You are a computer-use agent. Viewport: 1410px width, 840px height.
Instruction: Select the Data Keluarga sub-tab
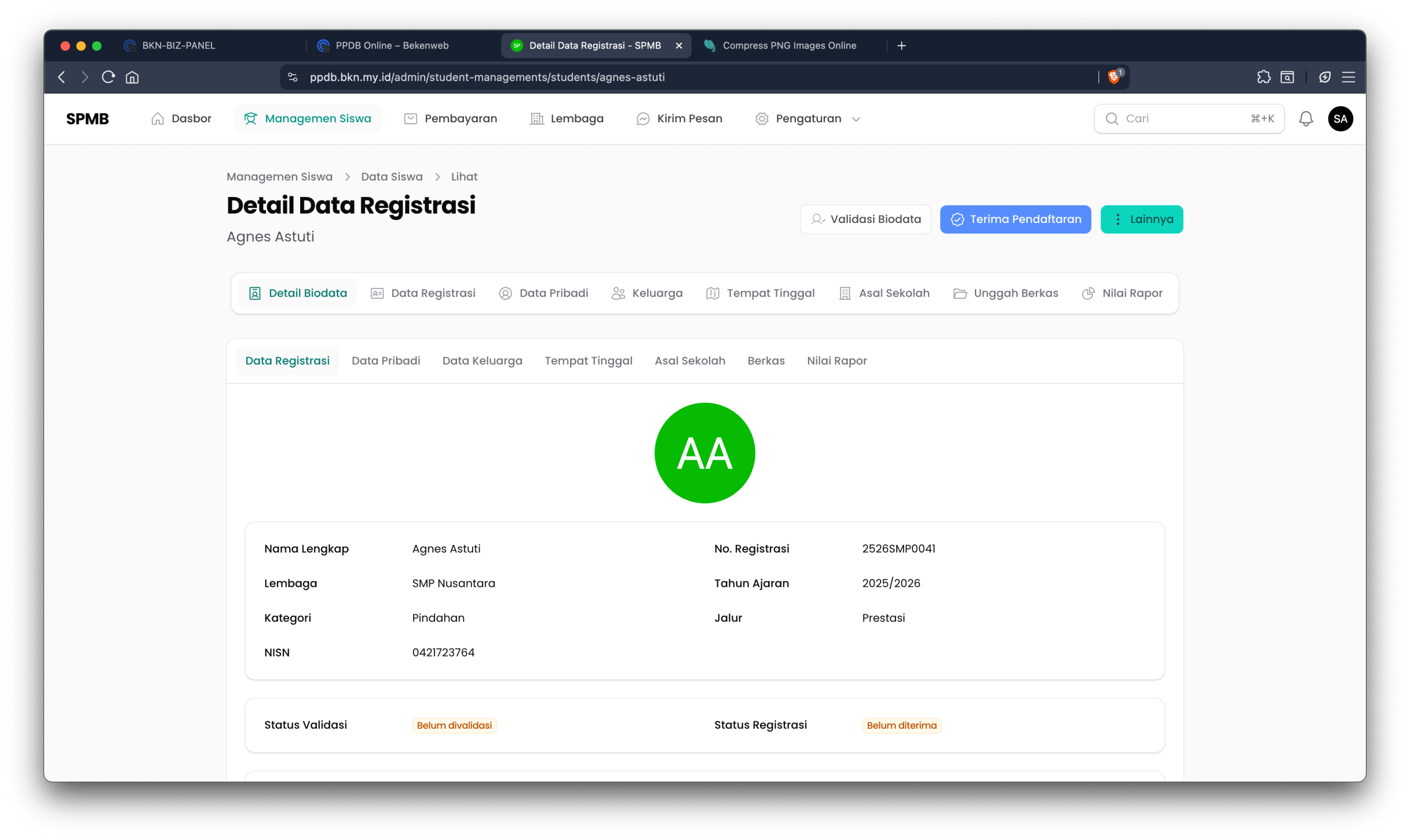click(x=482, y=361)
